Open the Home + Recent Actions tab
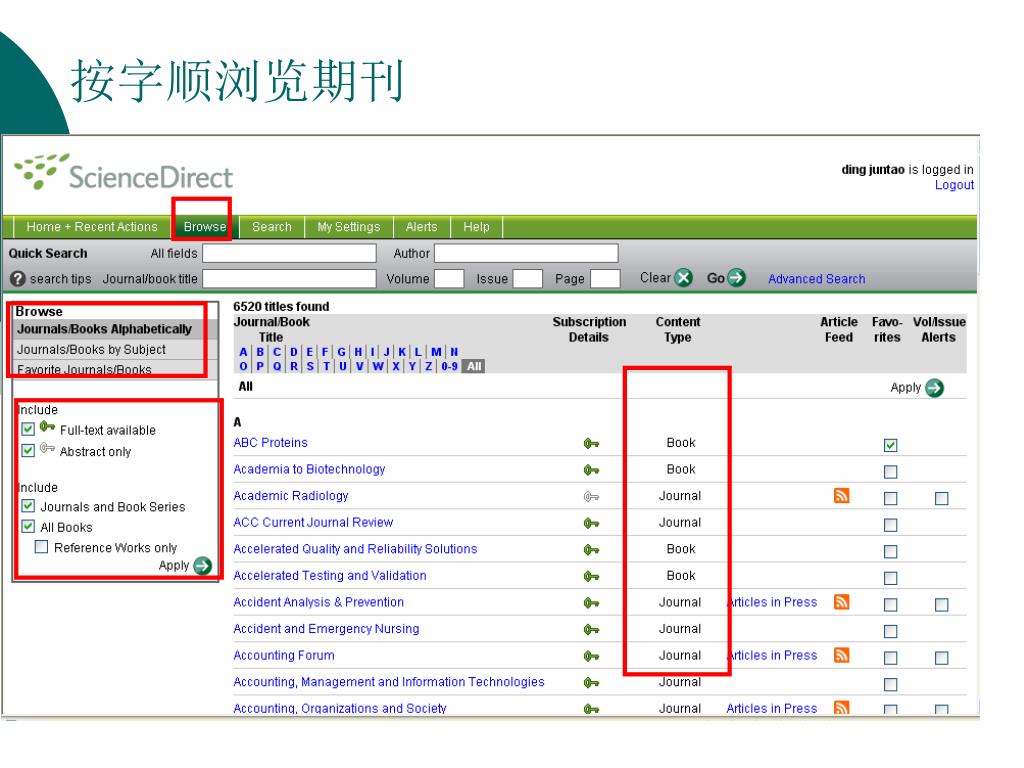This screenshot has width=1024, height=768. coord(92,227)
